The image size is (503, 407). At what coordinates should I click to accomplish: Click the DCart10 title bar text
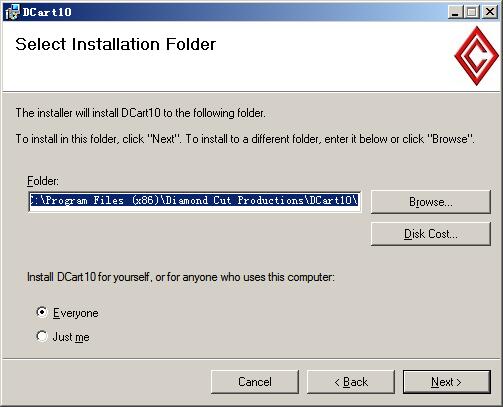pos(47,12)
